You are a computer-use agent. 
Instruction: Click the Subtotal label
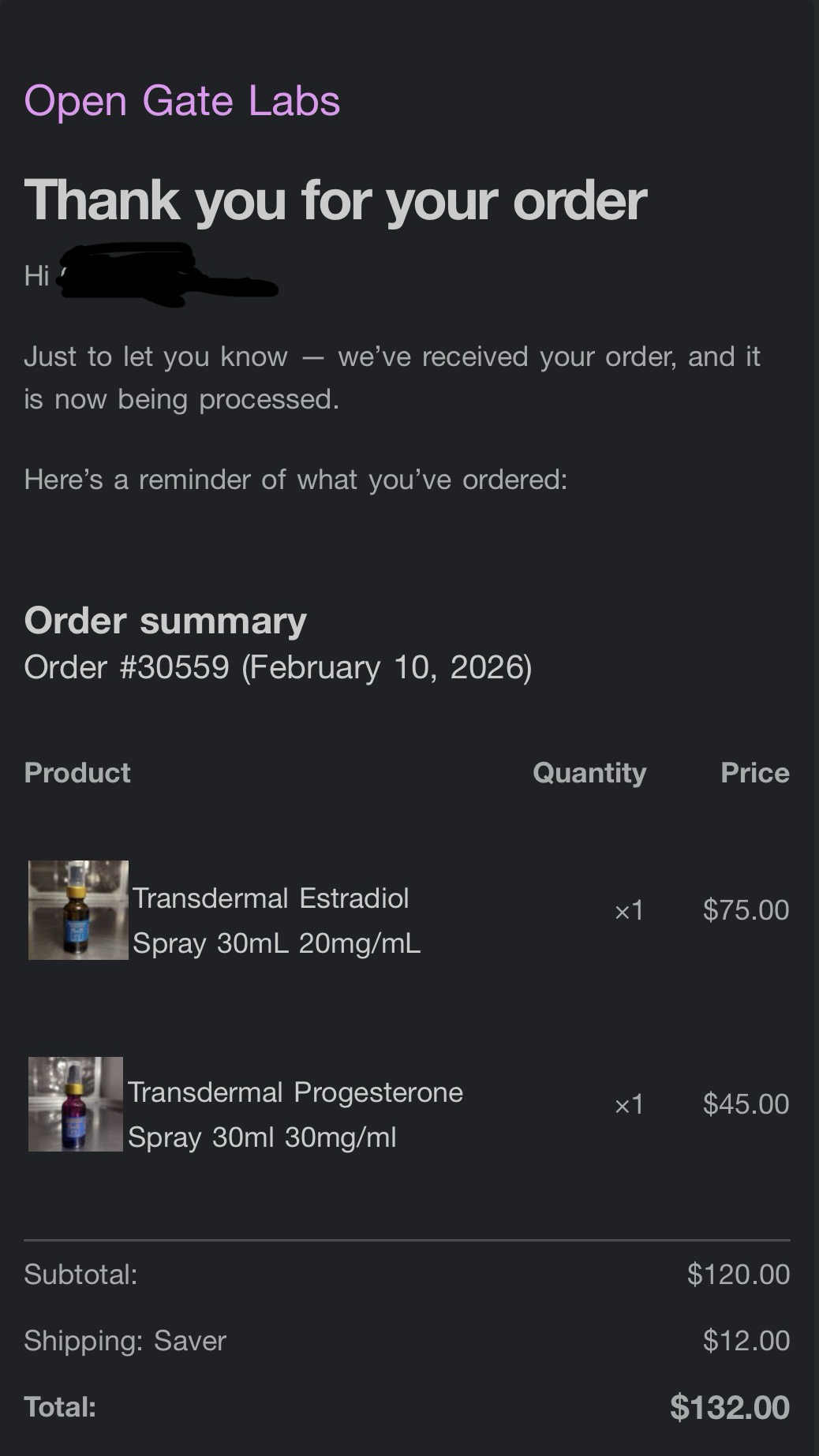[80, 1275]
